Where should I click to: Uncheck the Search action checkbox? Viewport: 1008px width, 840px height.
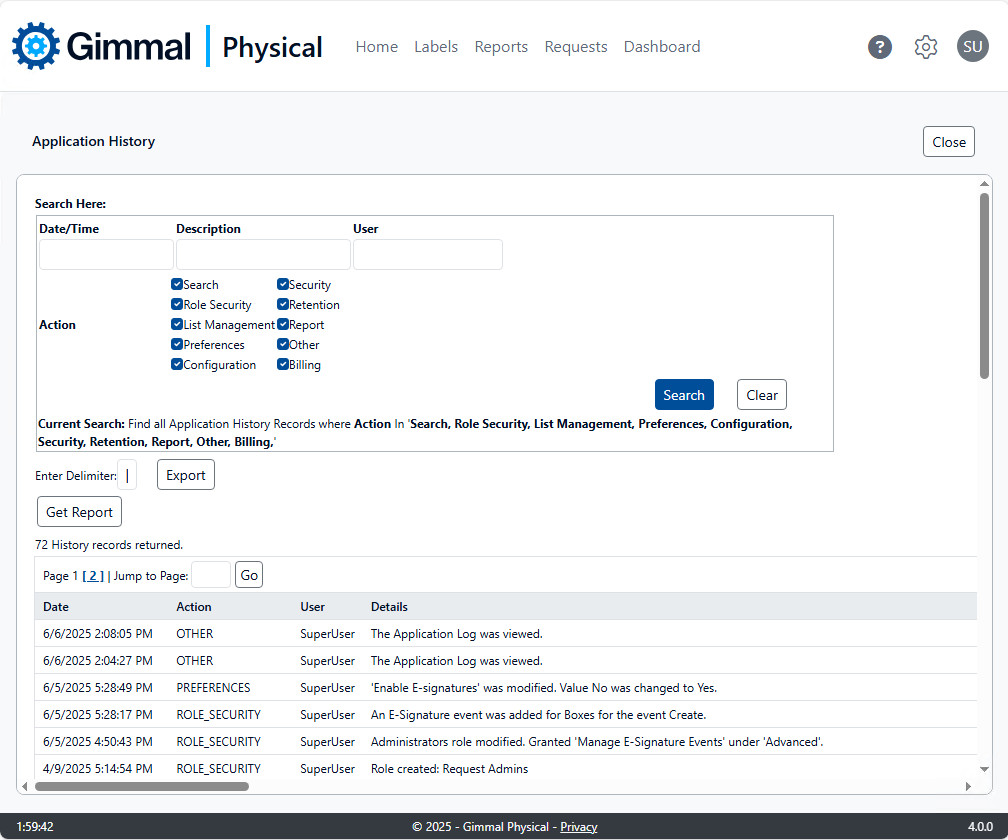click(177, 284)
